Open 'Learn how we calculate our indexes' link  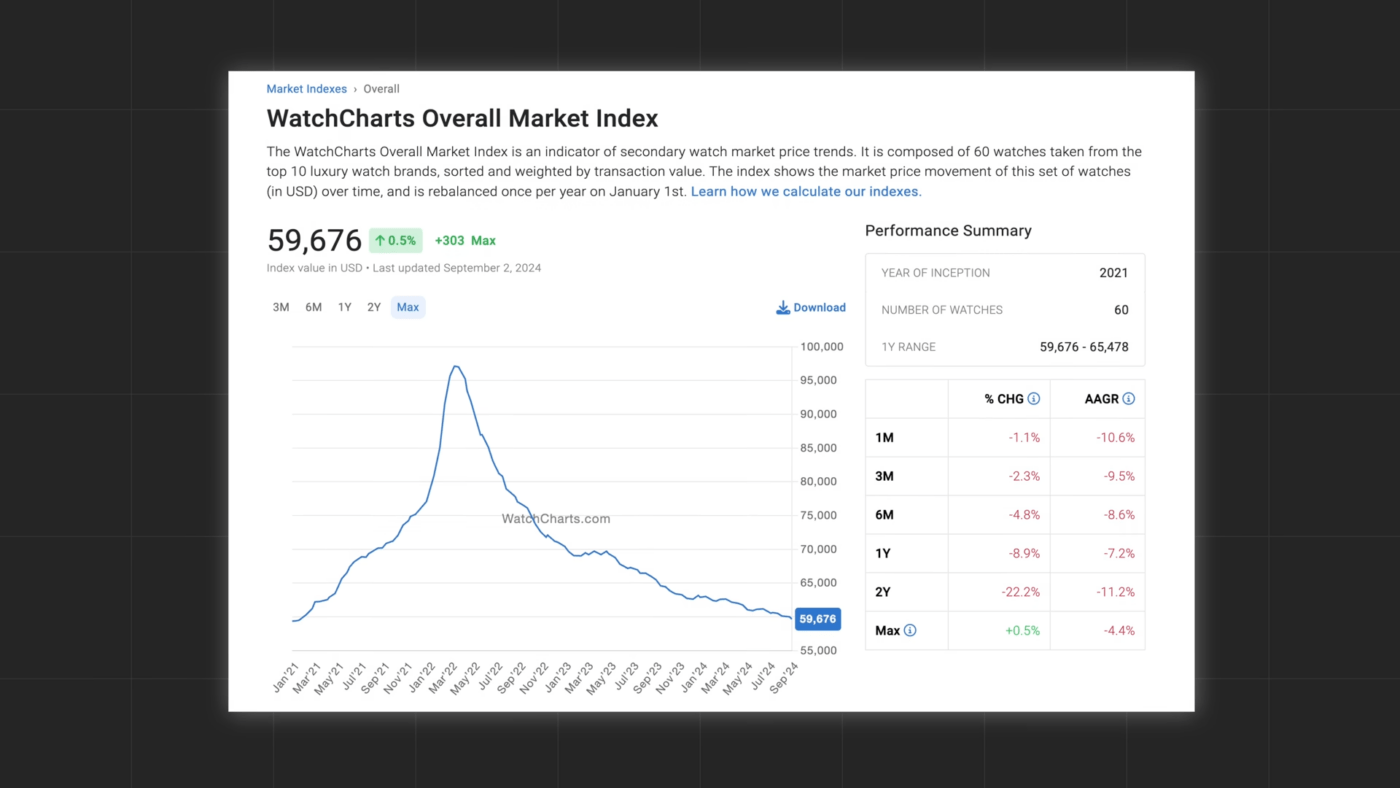coord(806,191)
